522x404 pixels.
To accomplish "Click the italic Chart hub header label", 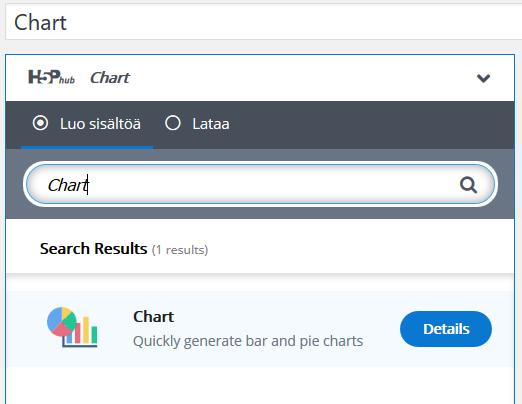I will pyautogui.click(x=110, y=78).
